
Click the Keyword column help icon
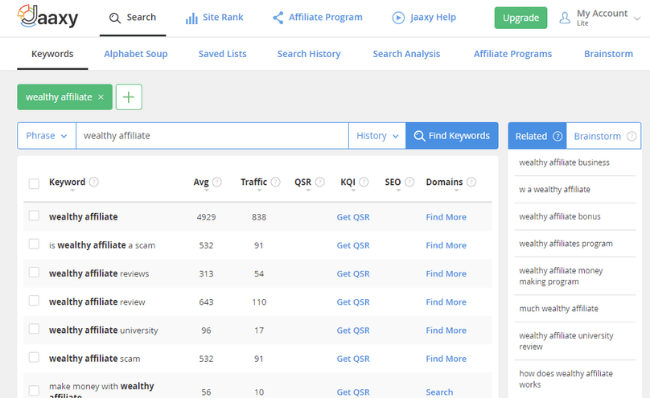94,182
